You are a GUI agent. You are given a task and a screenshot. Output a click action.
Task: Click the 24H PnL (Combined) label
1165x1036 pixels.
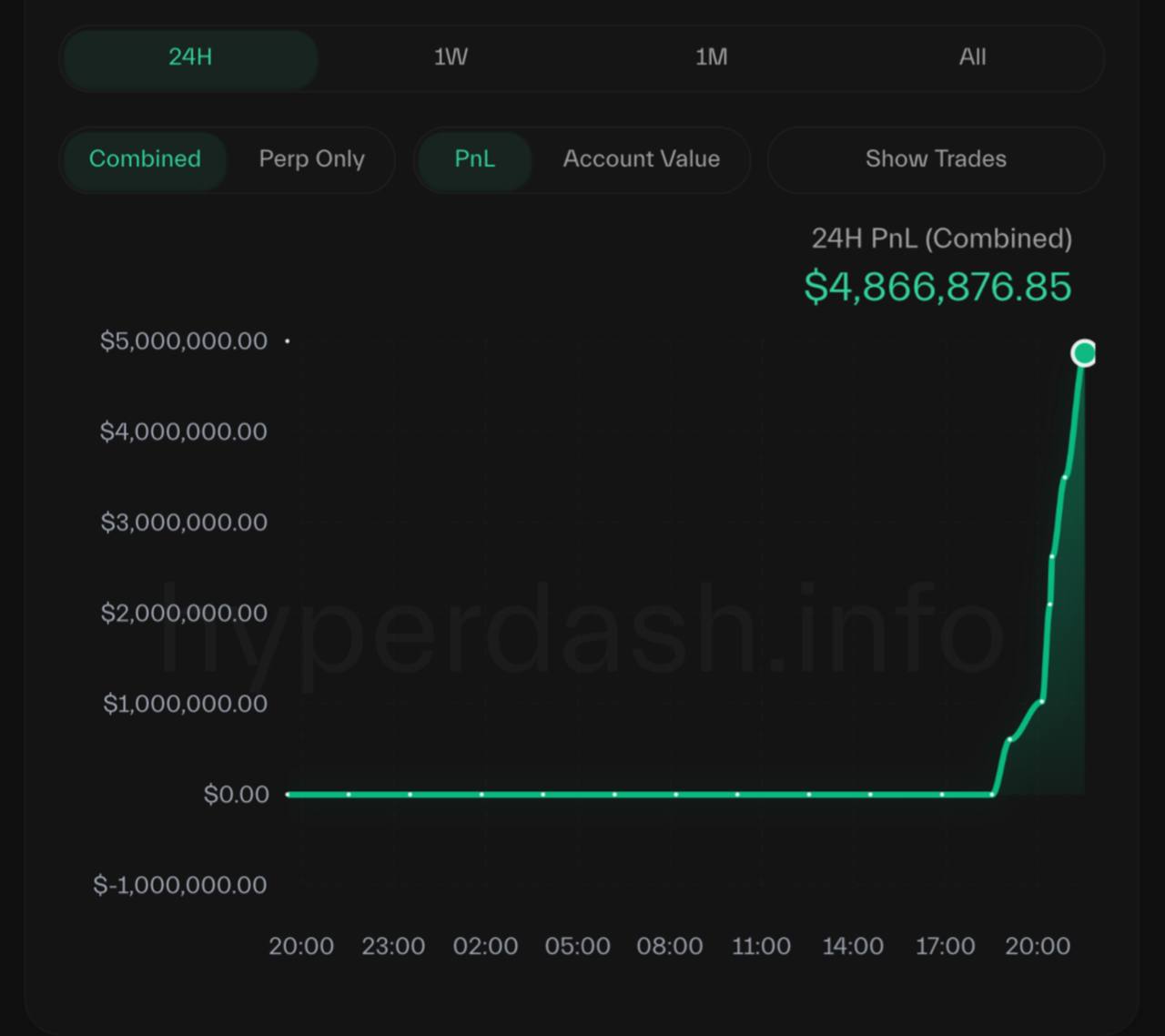coord(941,239)
